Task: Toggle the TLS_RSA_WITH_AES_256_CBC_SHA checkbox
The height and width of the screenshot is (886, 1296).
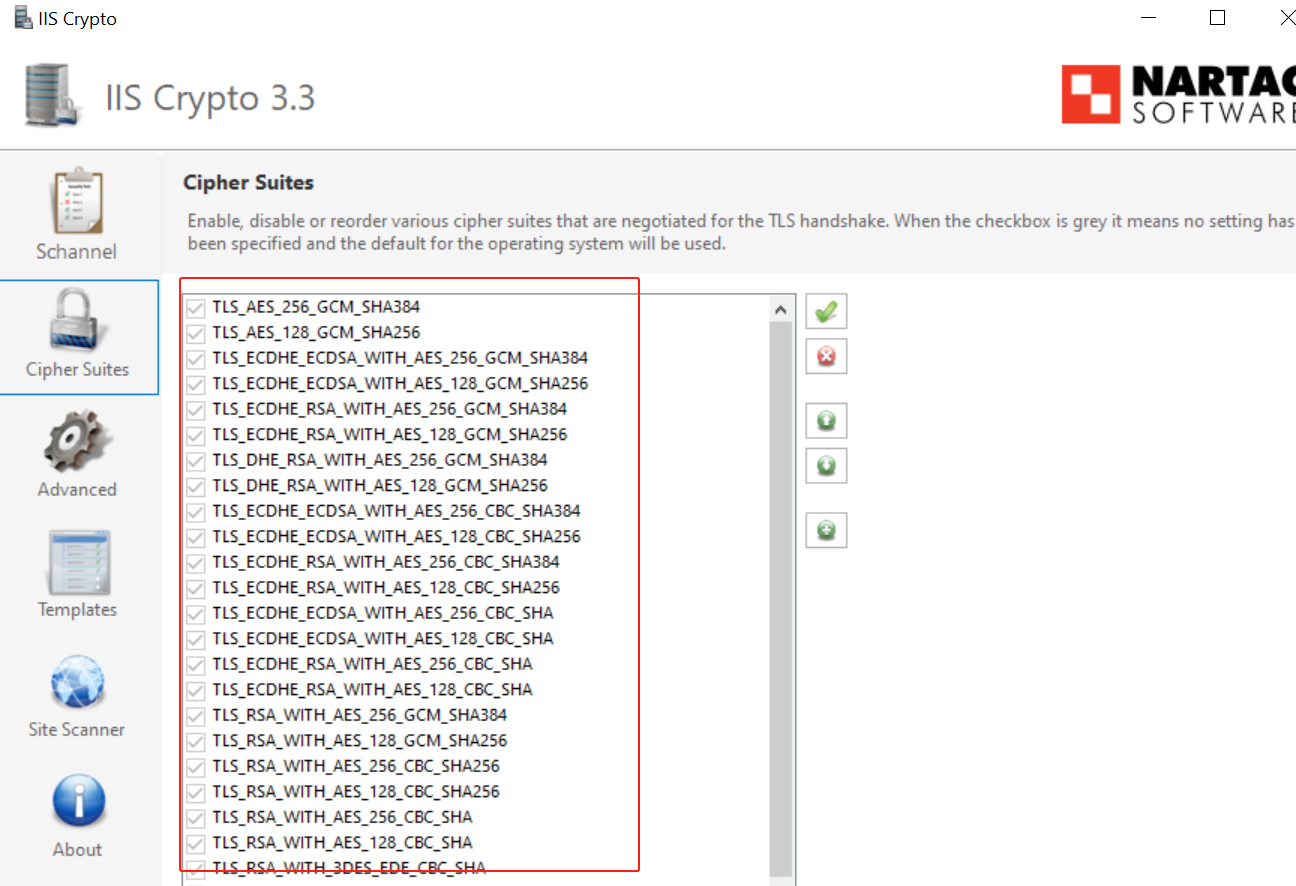Action: [195, 817]
